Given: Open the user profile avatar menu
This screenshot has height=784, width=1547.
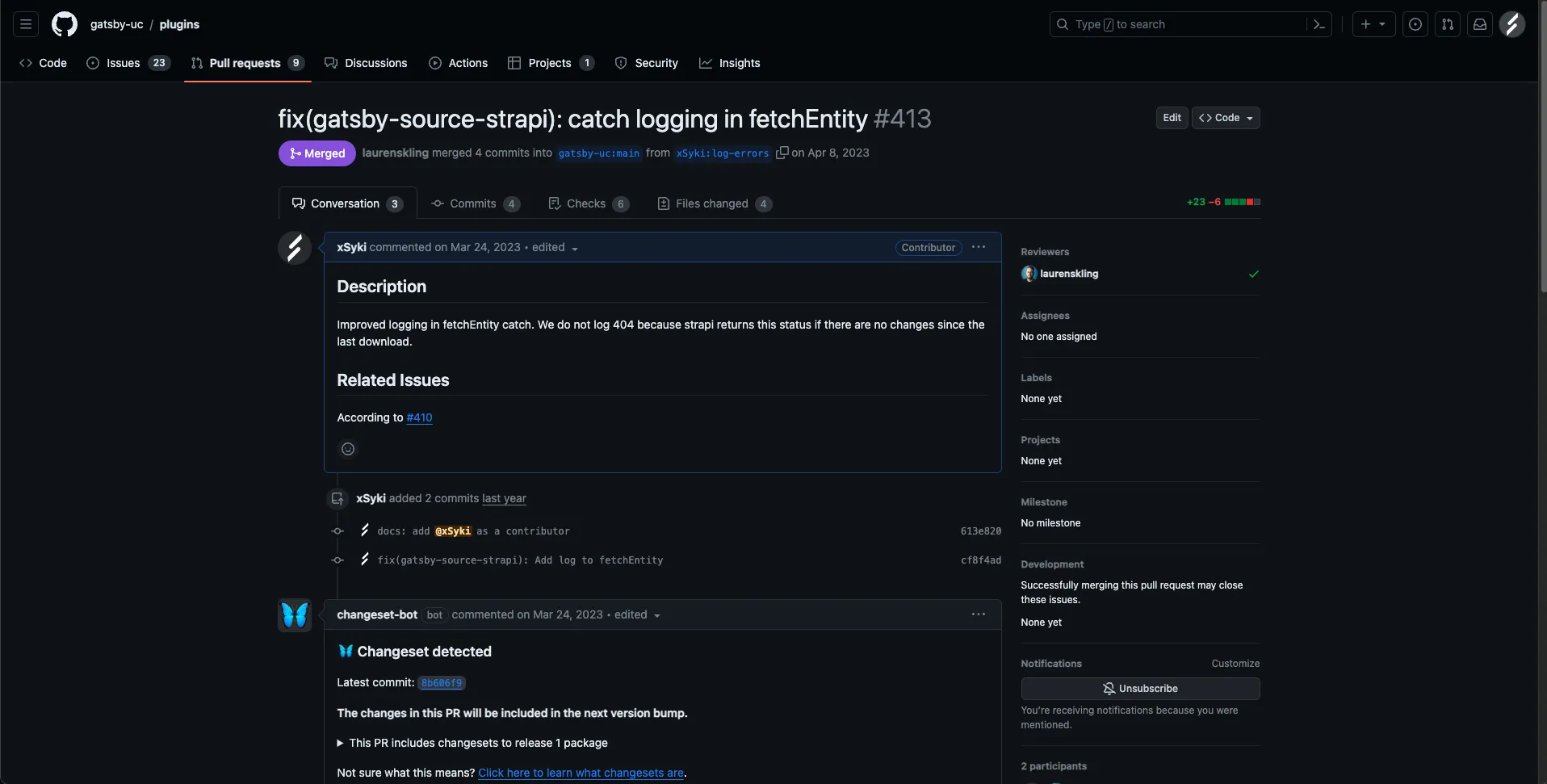Looking at the screenshot, I should (1512, 24).
